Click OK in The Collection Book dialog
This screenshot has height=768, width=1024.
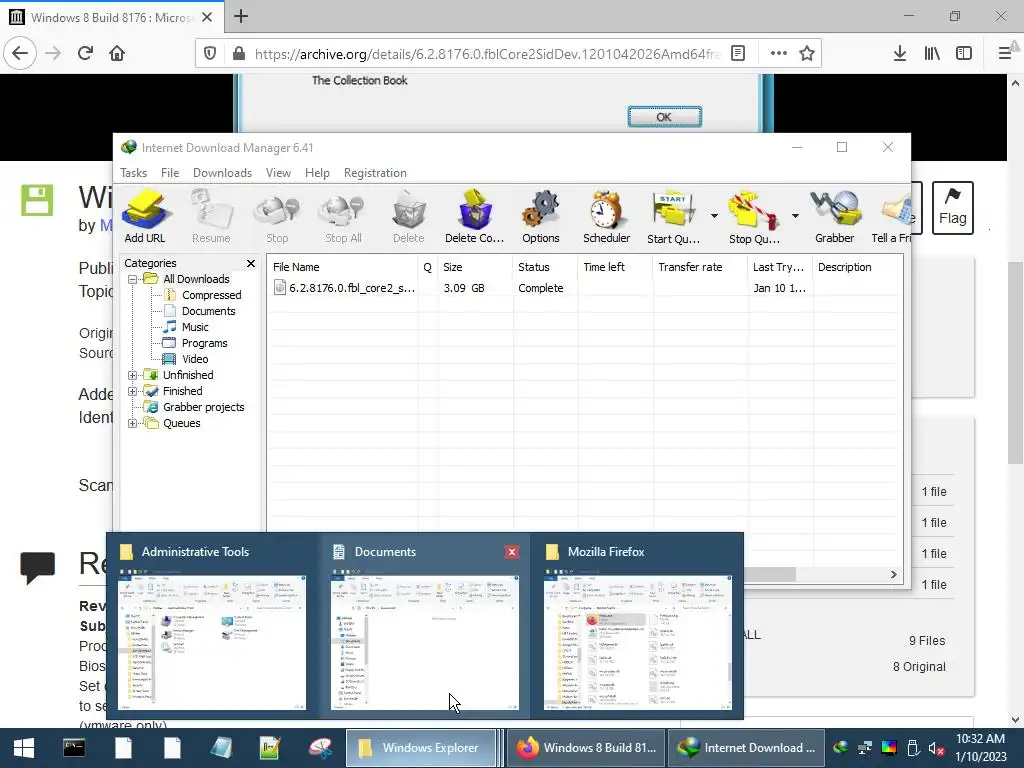tap(664, 117)
